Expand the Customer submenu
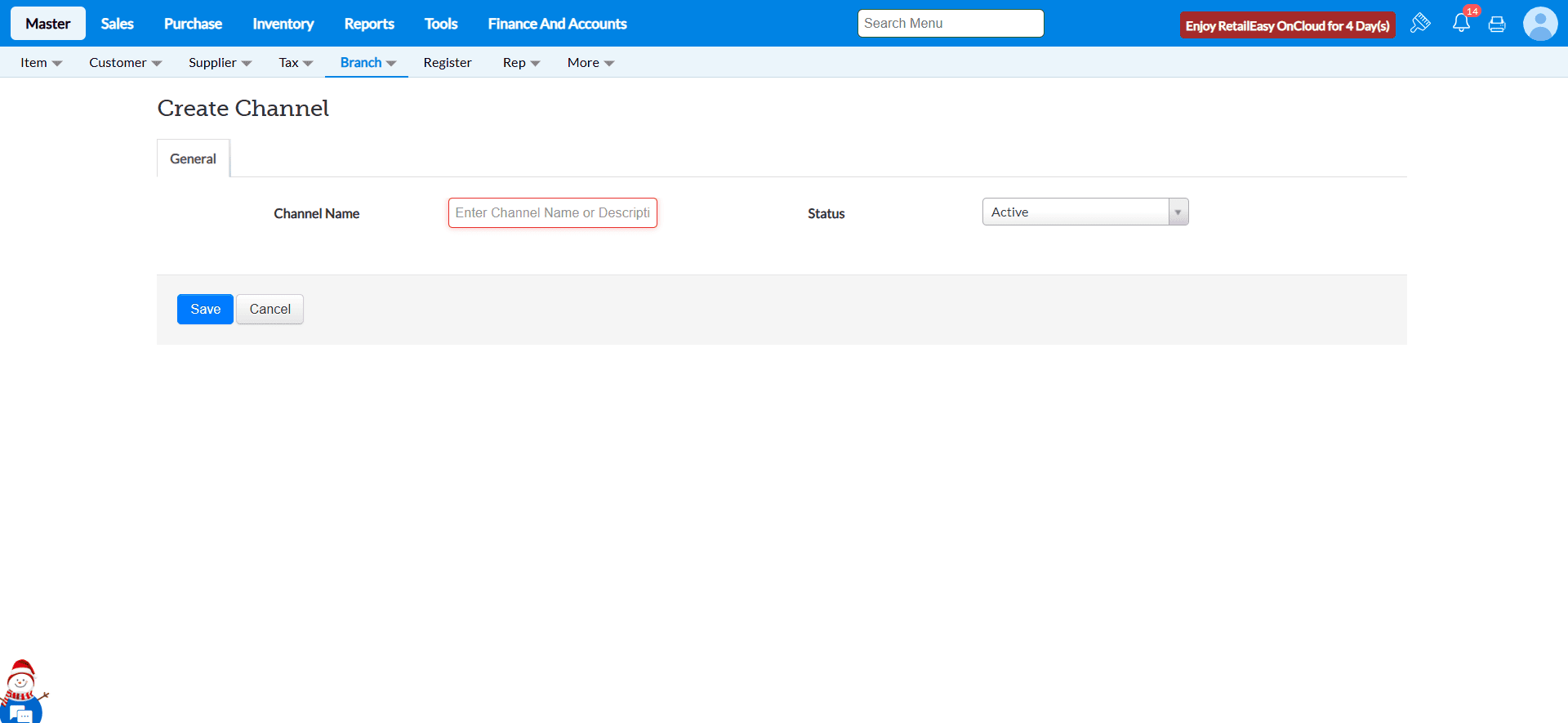1568x723 pixels. [x=126, y=63]
